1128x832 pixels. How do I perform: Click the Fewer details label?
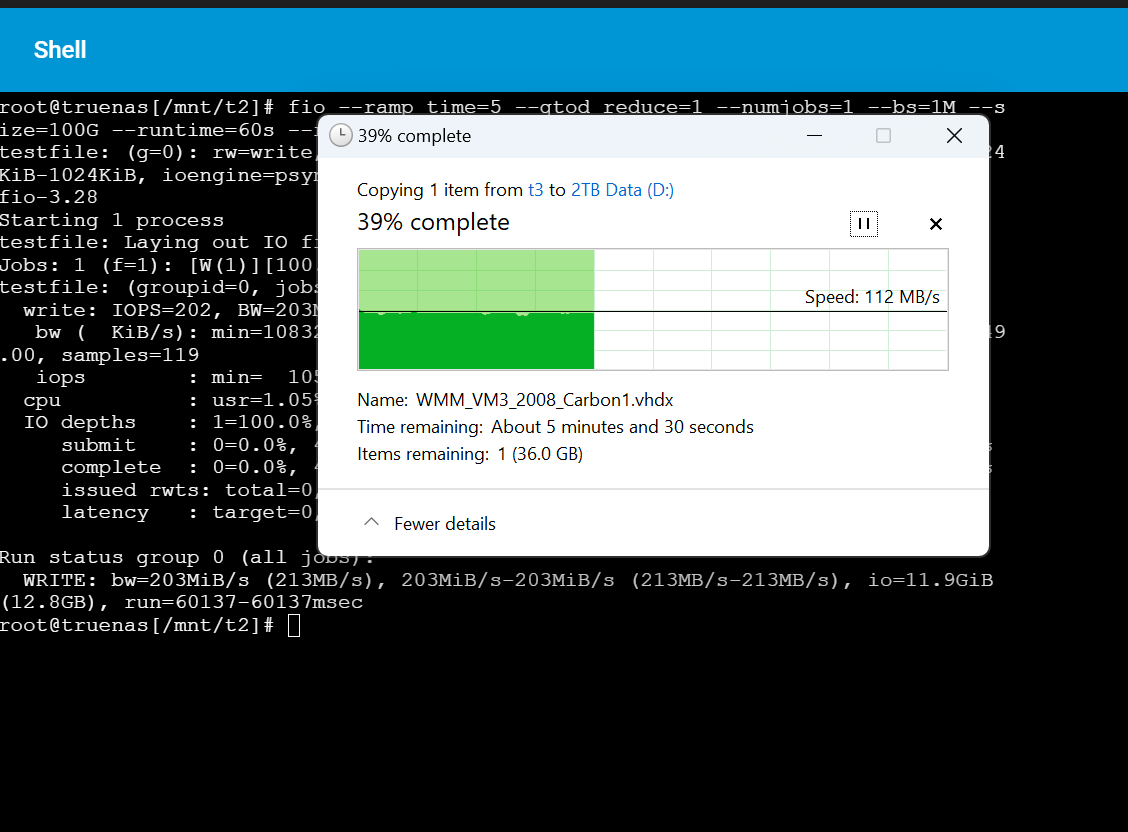pos(445,524)
